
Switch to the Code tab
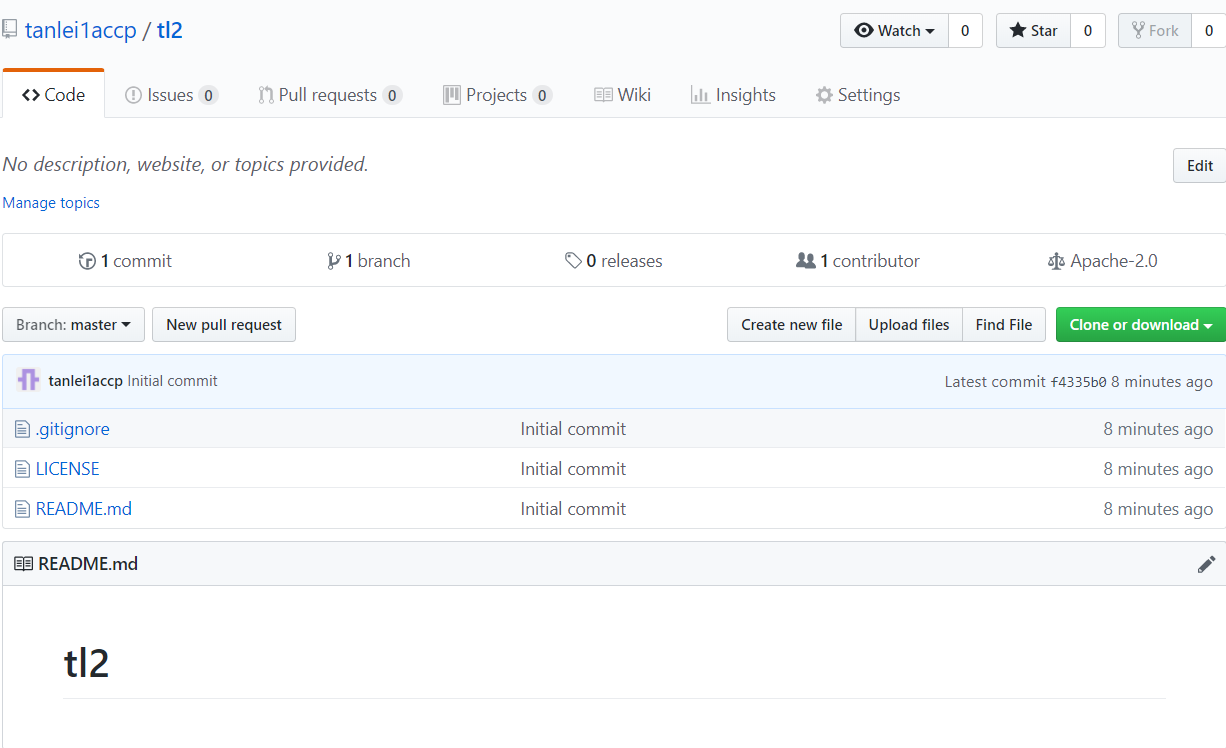54,95
